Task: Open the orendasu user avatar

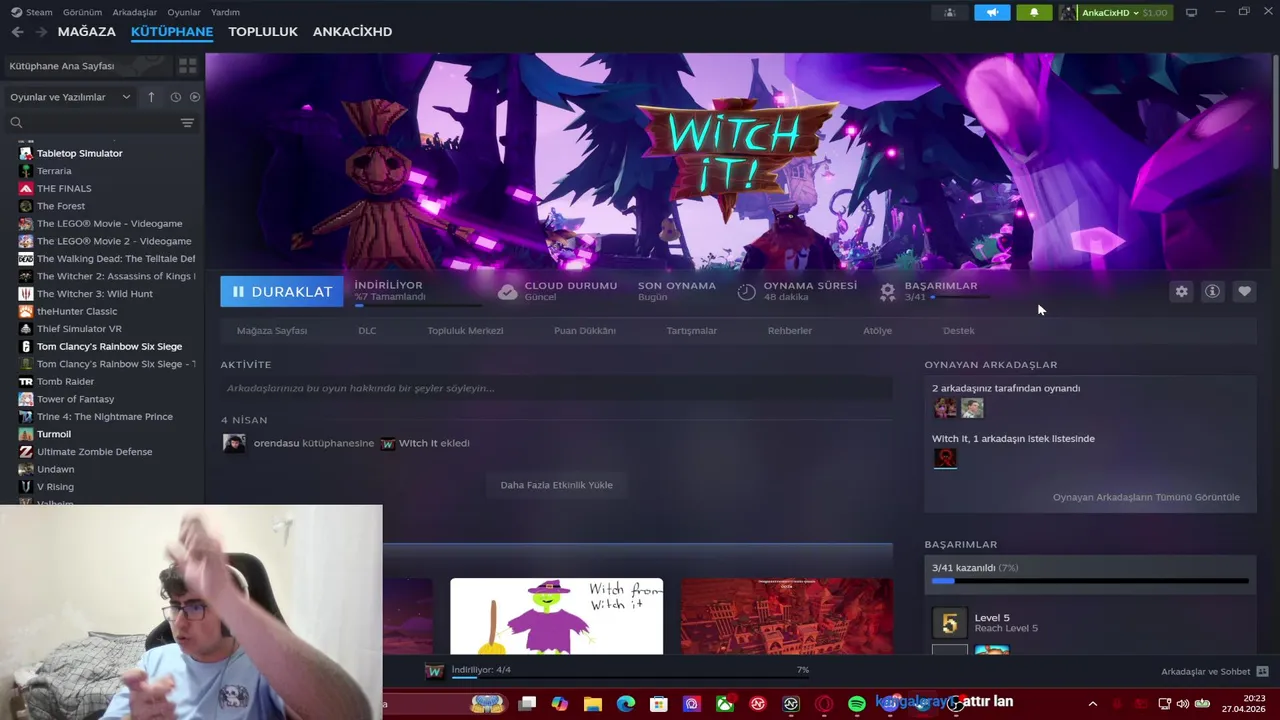Action: tap(234, 443)
